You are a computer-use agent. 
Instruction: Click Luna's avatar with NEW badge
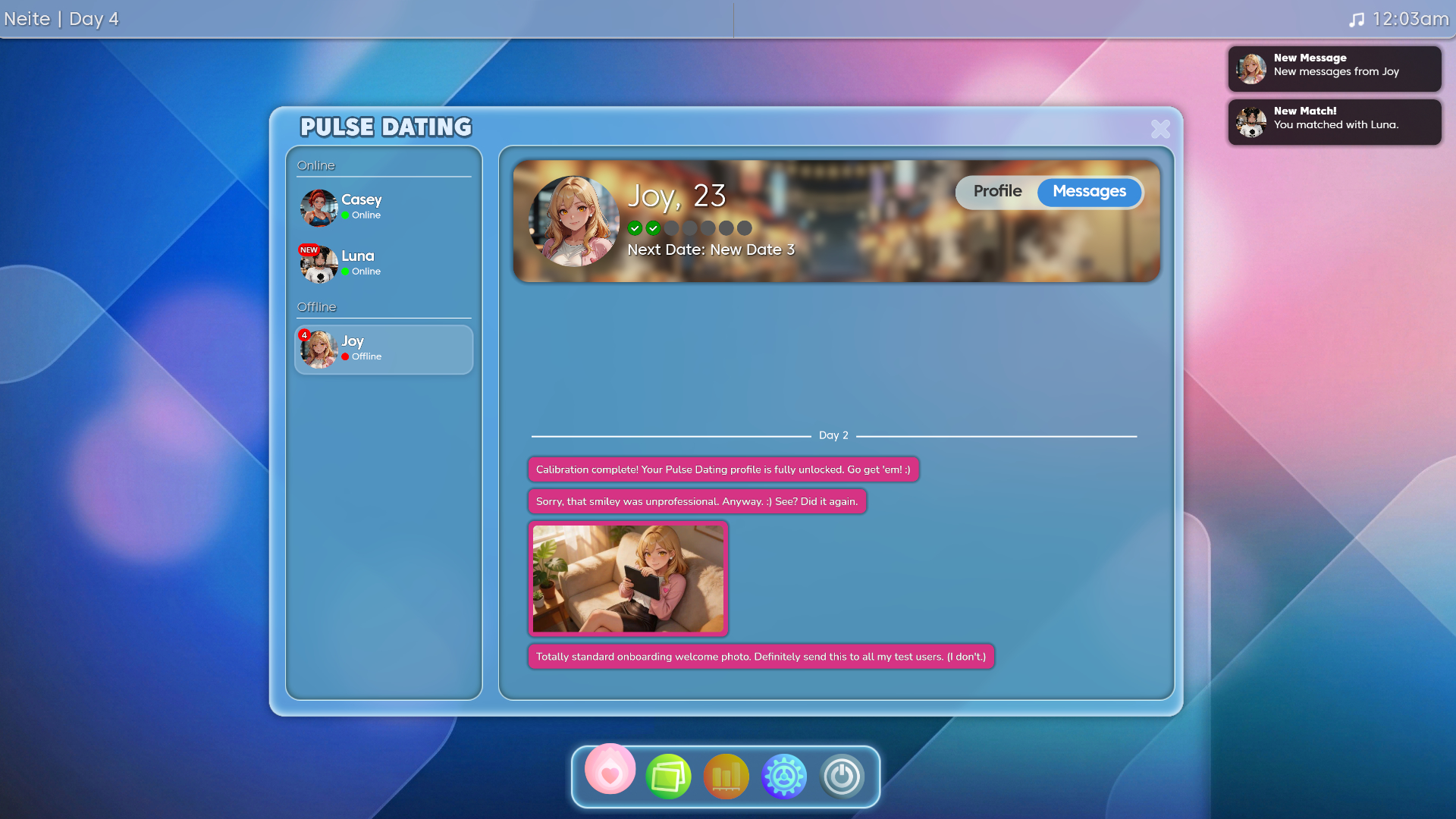(318, 263)
